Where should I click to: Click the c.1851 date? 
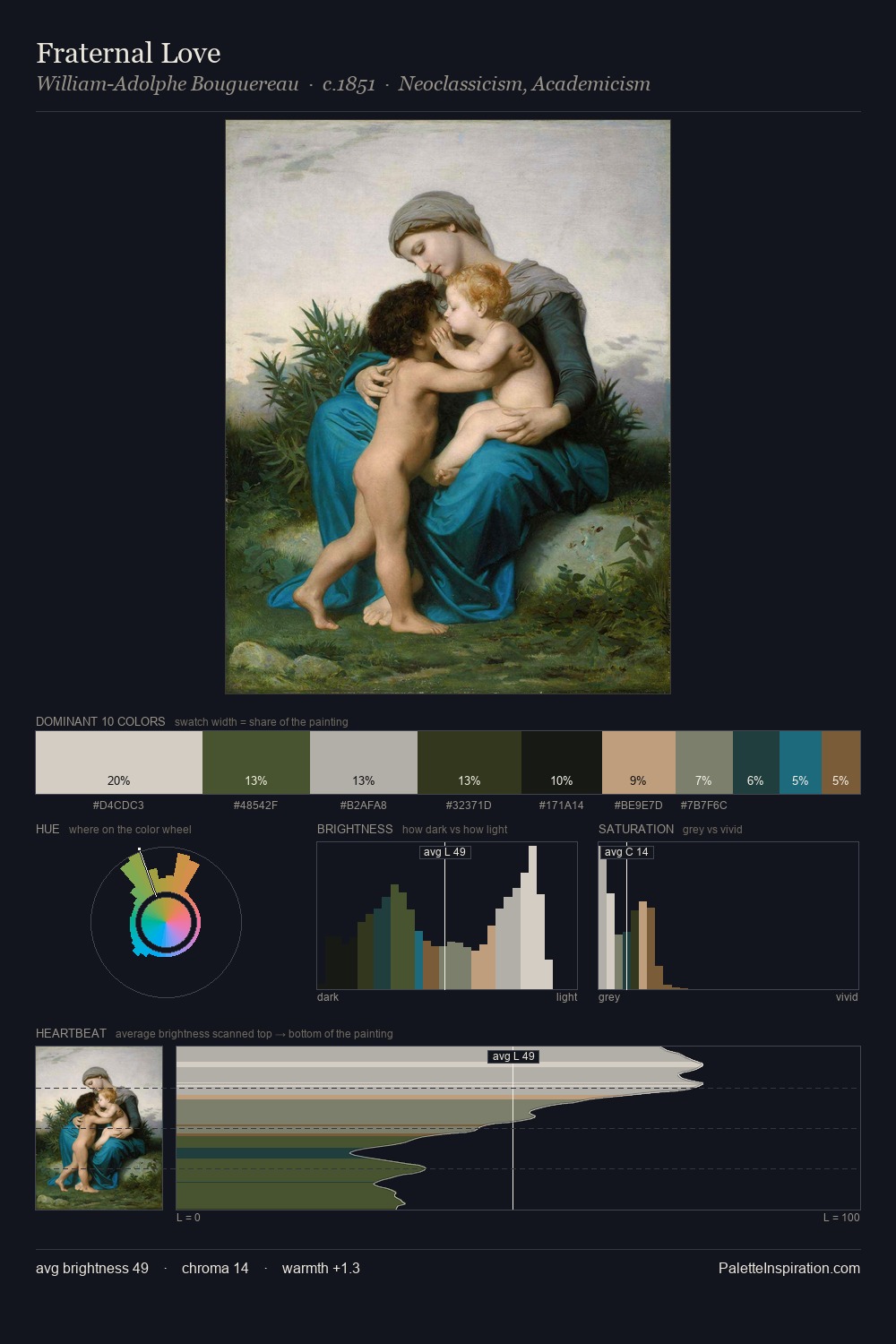tap(349, 84)
